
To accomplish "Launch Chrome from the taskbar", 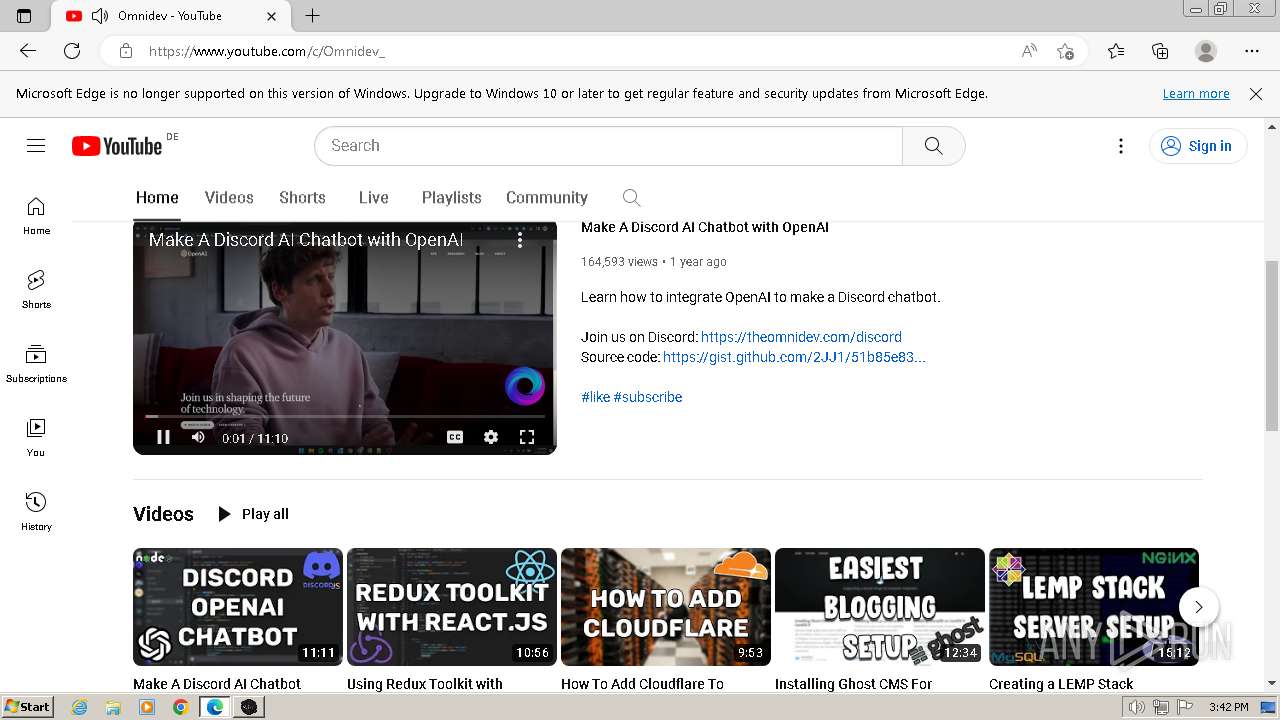I will coord(180,707).
